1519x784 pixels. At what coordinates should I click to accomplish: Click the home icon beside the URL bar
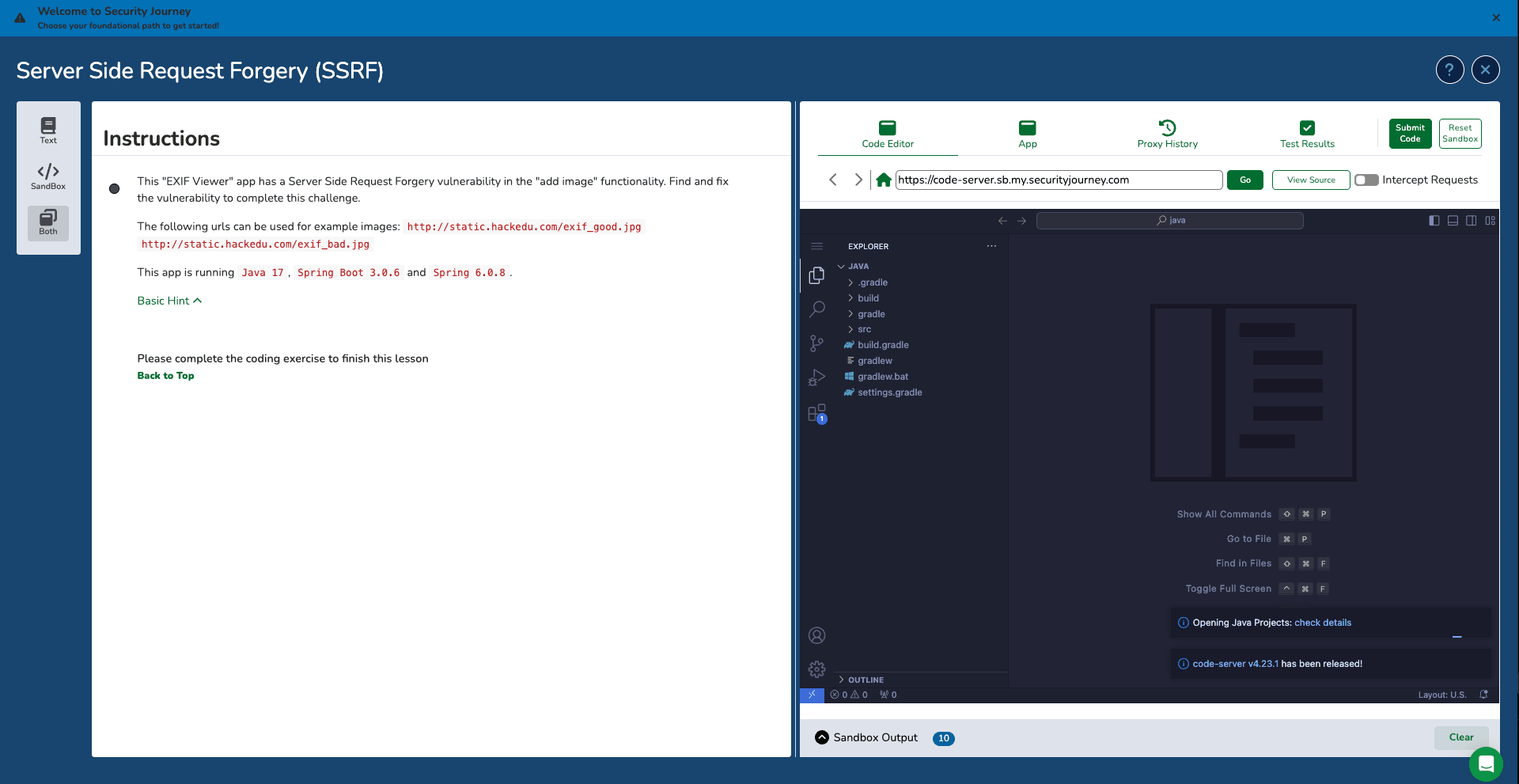[884, 180]
